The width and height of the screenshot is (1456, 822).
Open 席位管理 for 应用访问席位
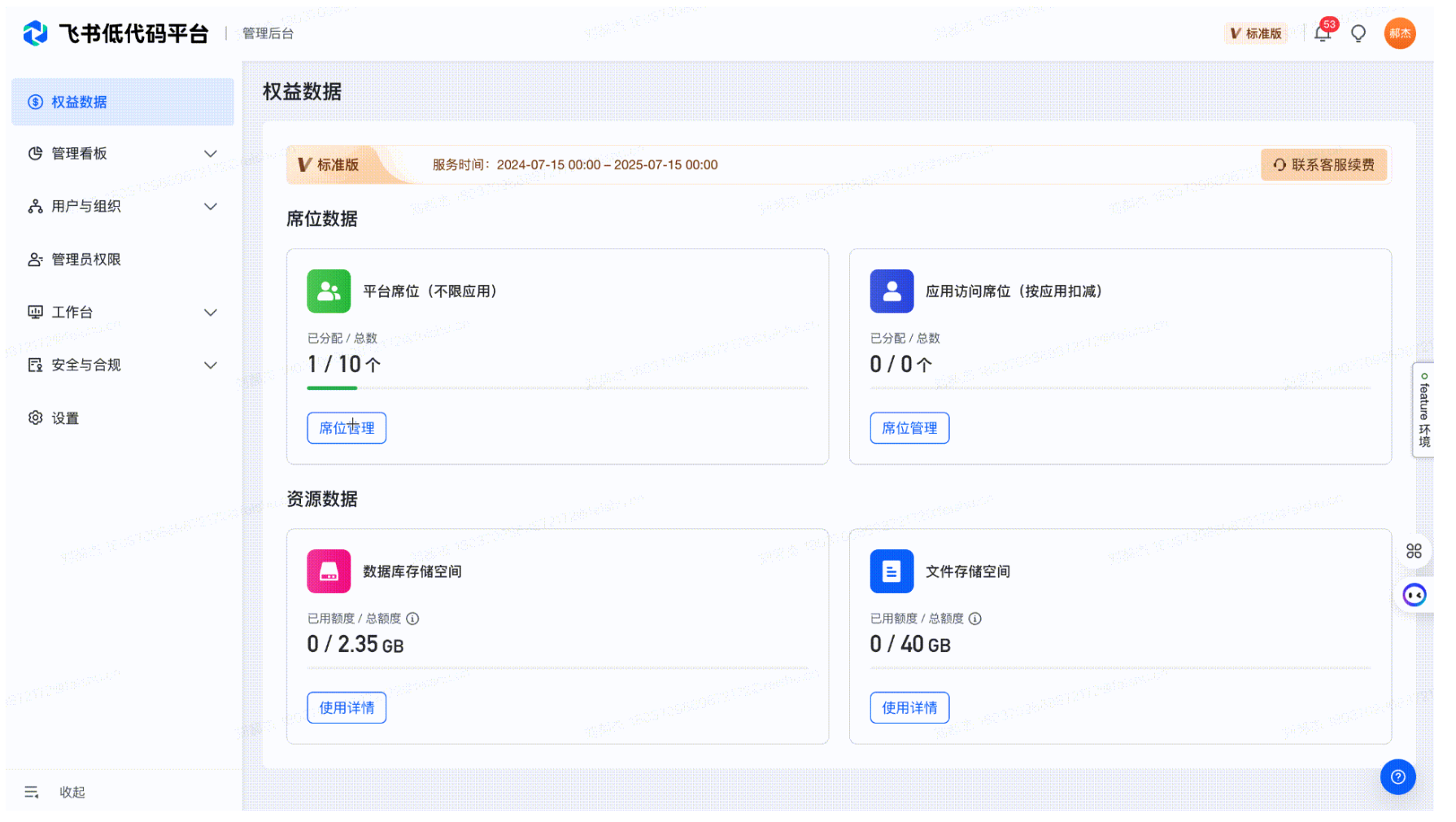(x=909, y=428)
